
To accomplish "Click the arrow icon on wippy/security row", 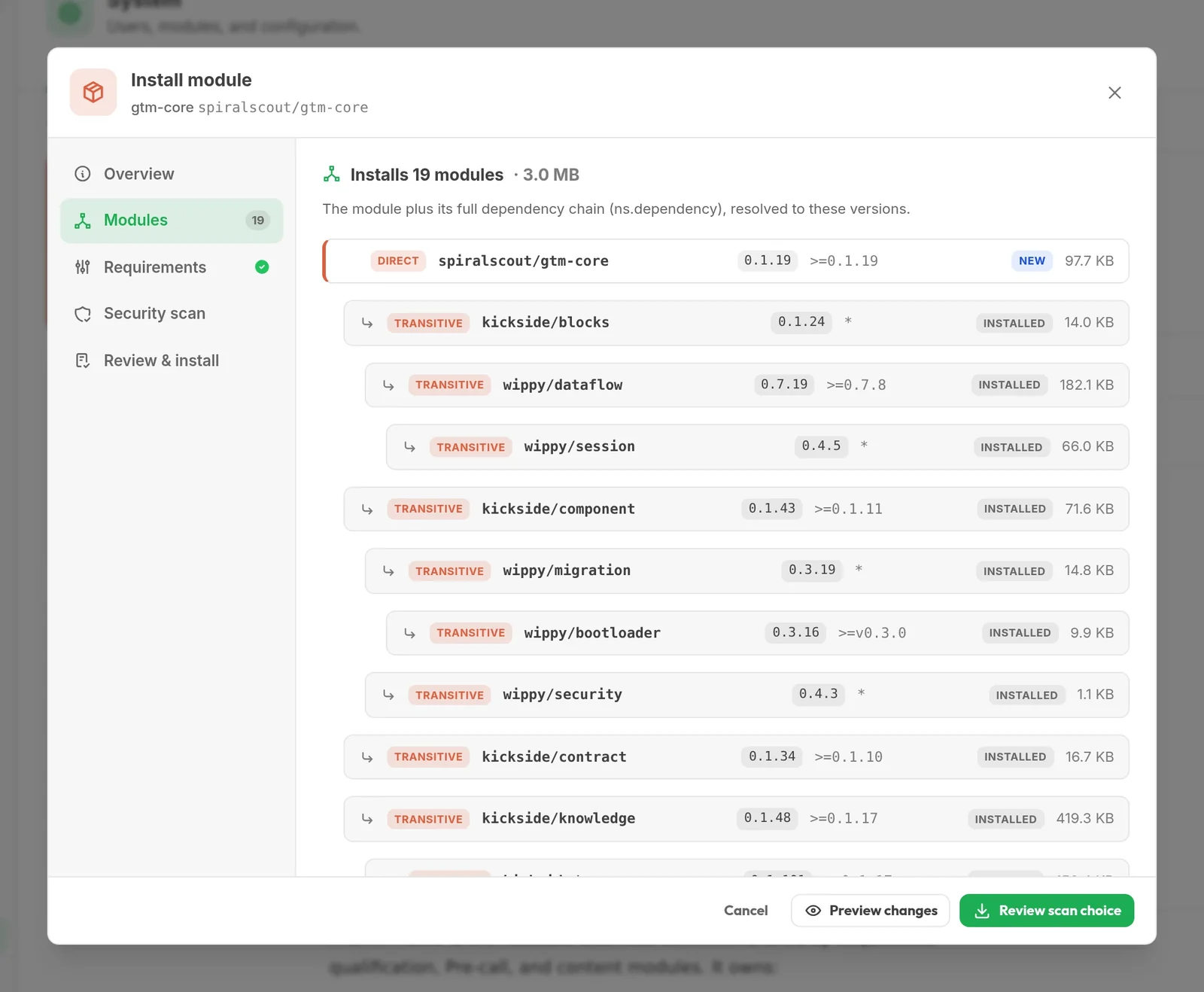I will coord(388,695).
